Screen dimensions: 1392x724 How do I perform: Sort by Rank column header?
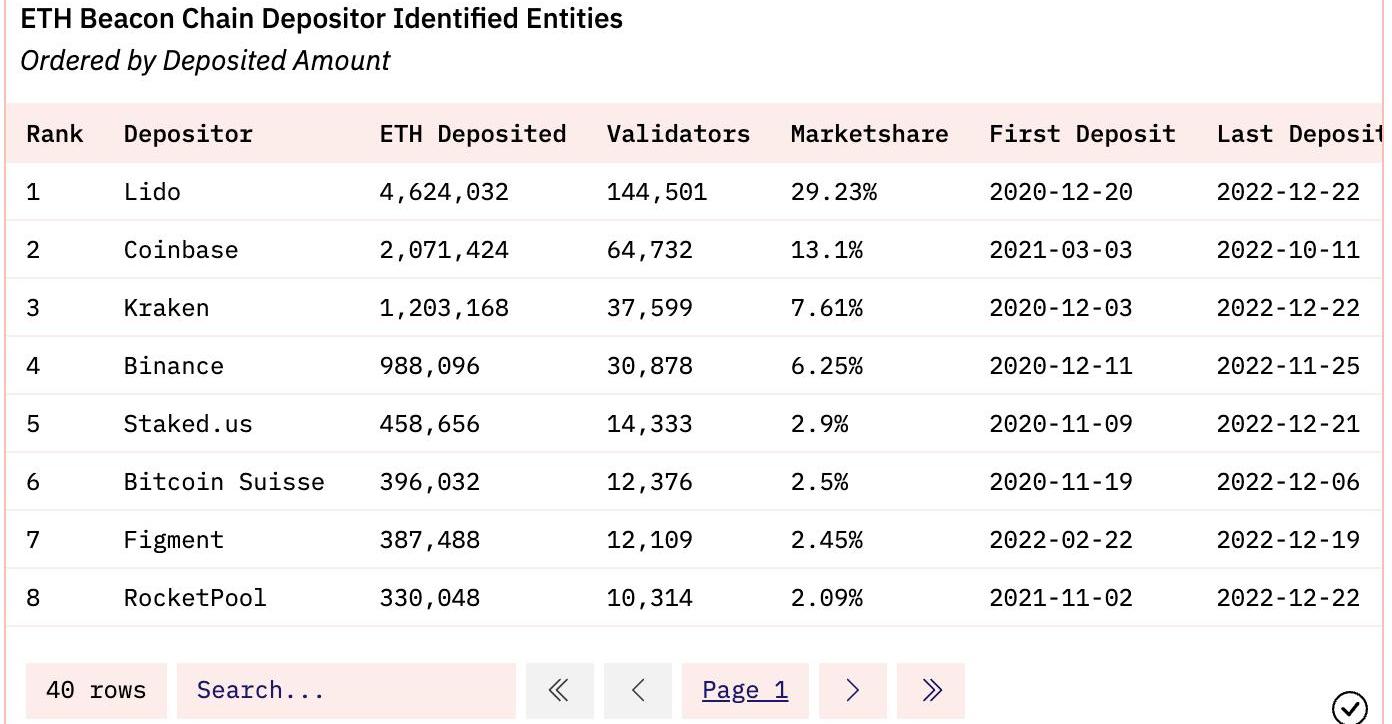click(55, 134)
